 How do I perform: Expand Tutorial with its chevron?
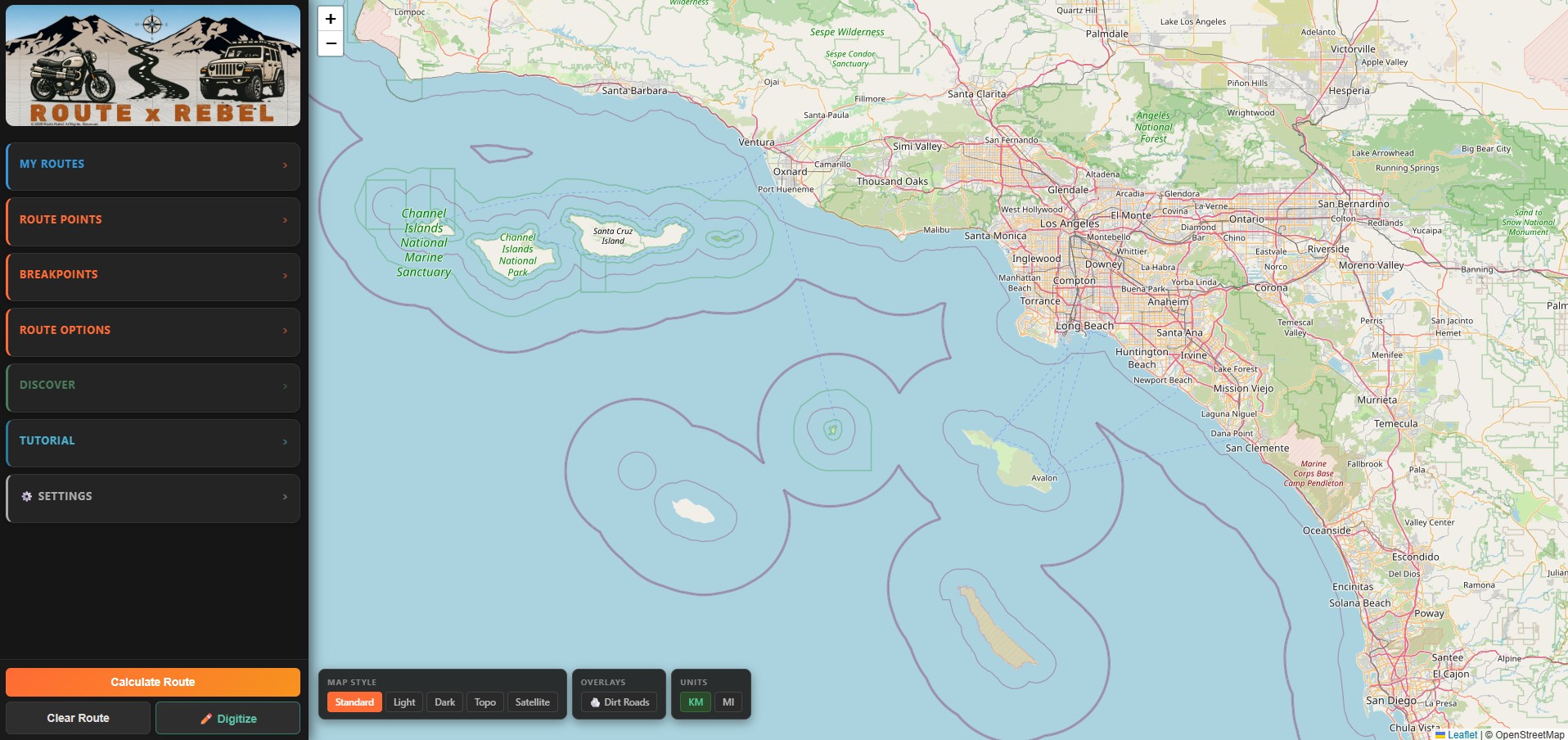click(285, 442)
